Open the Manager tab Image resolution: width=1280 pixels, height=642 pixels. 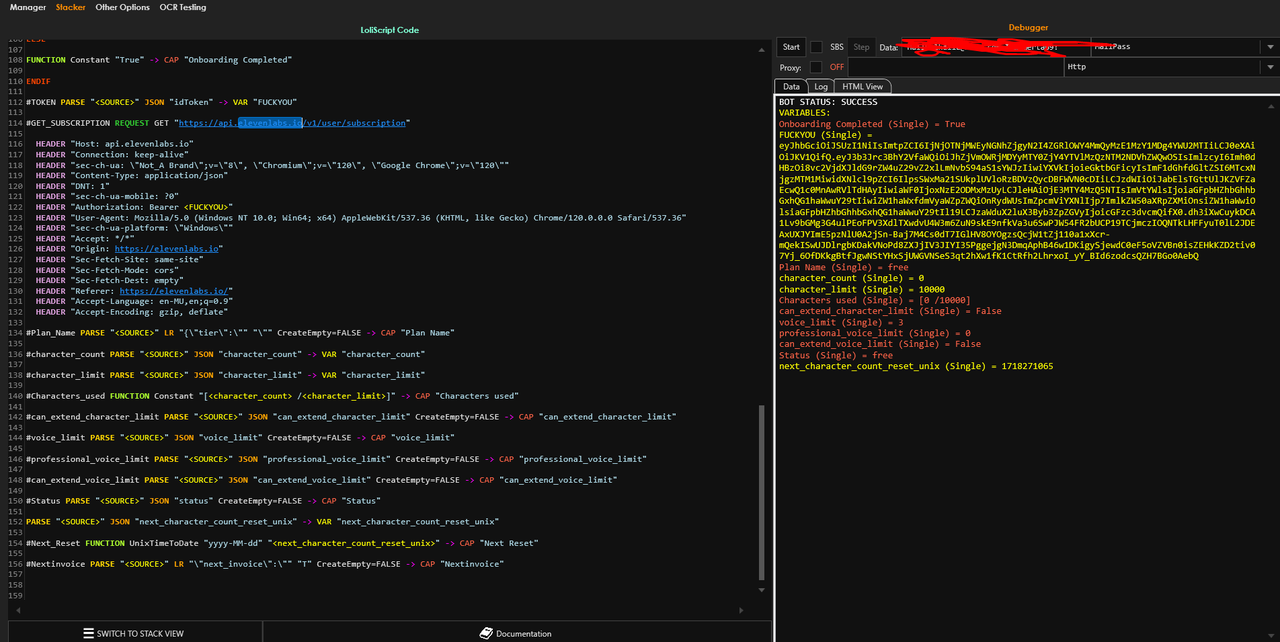[28, 7]
